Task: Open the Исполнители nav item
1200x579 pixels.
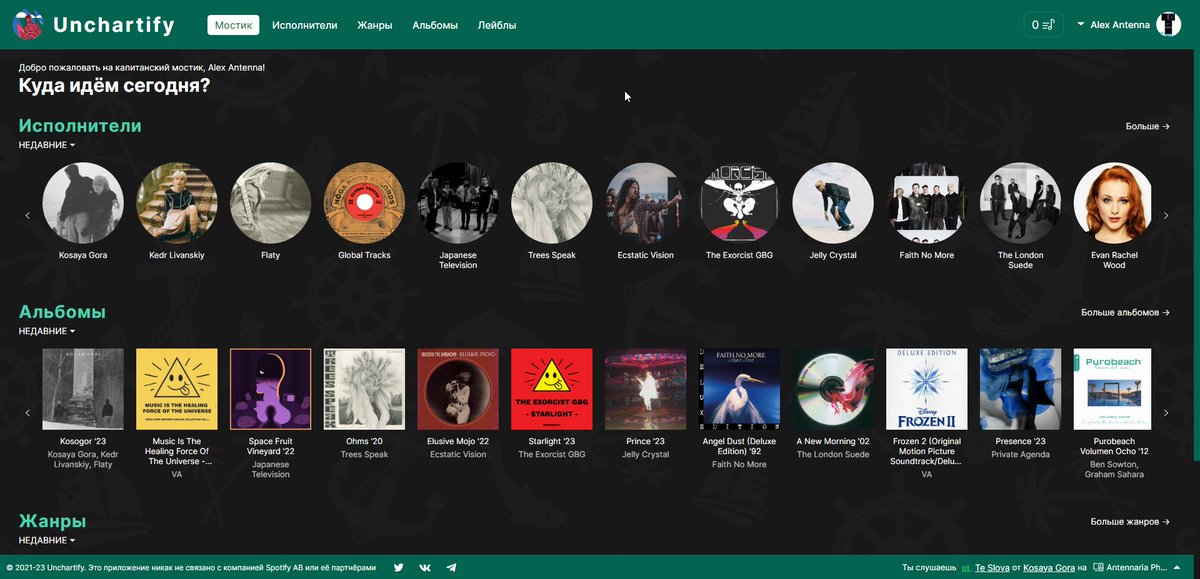Action: point(304,25)
